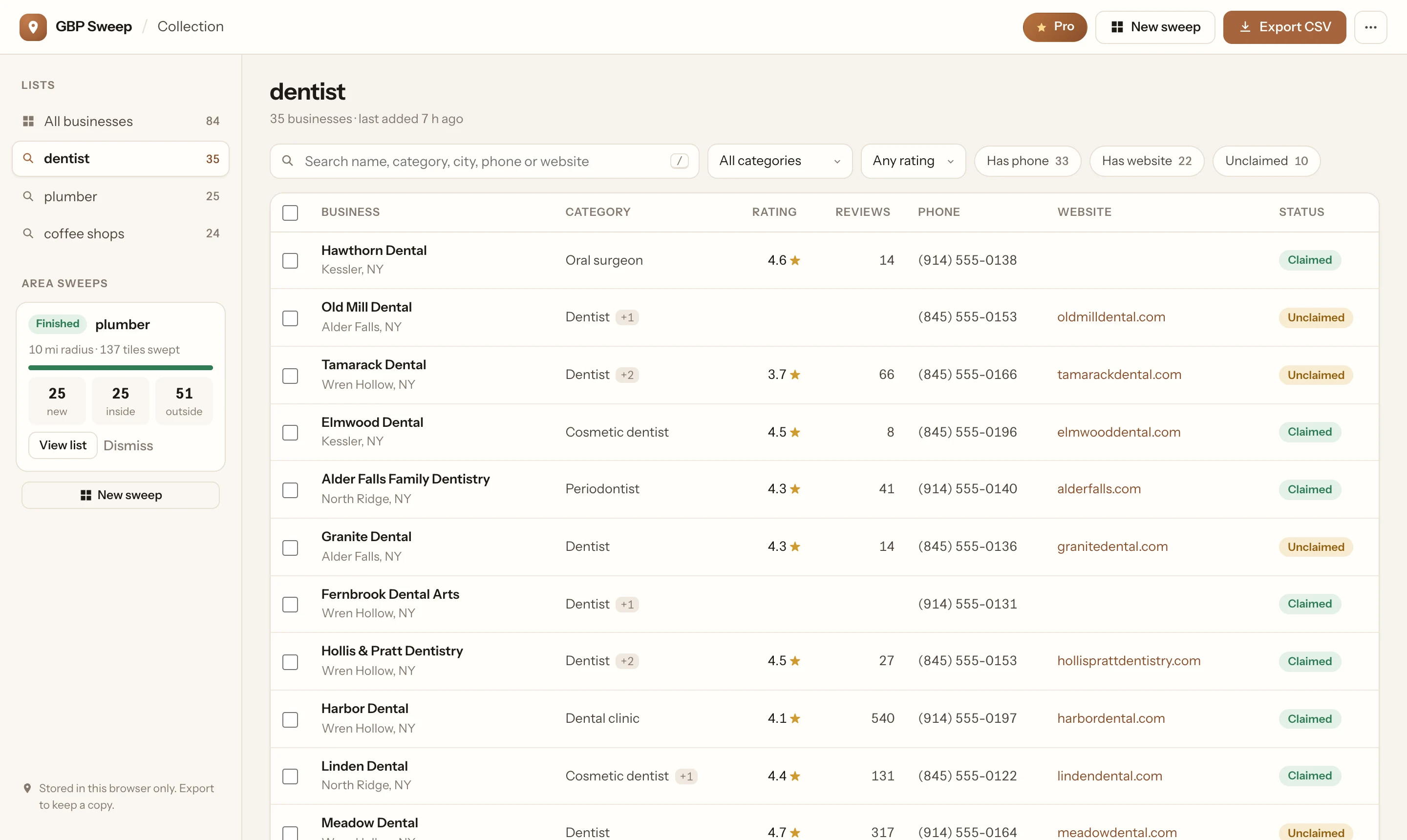Viewport: 1407px width, 840px height.
Task: Click the star icon in Pro badge
Action: (x=1041, y=26)
